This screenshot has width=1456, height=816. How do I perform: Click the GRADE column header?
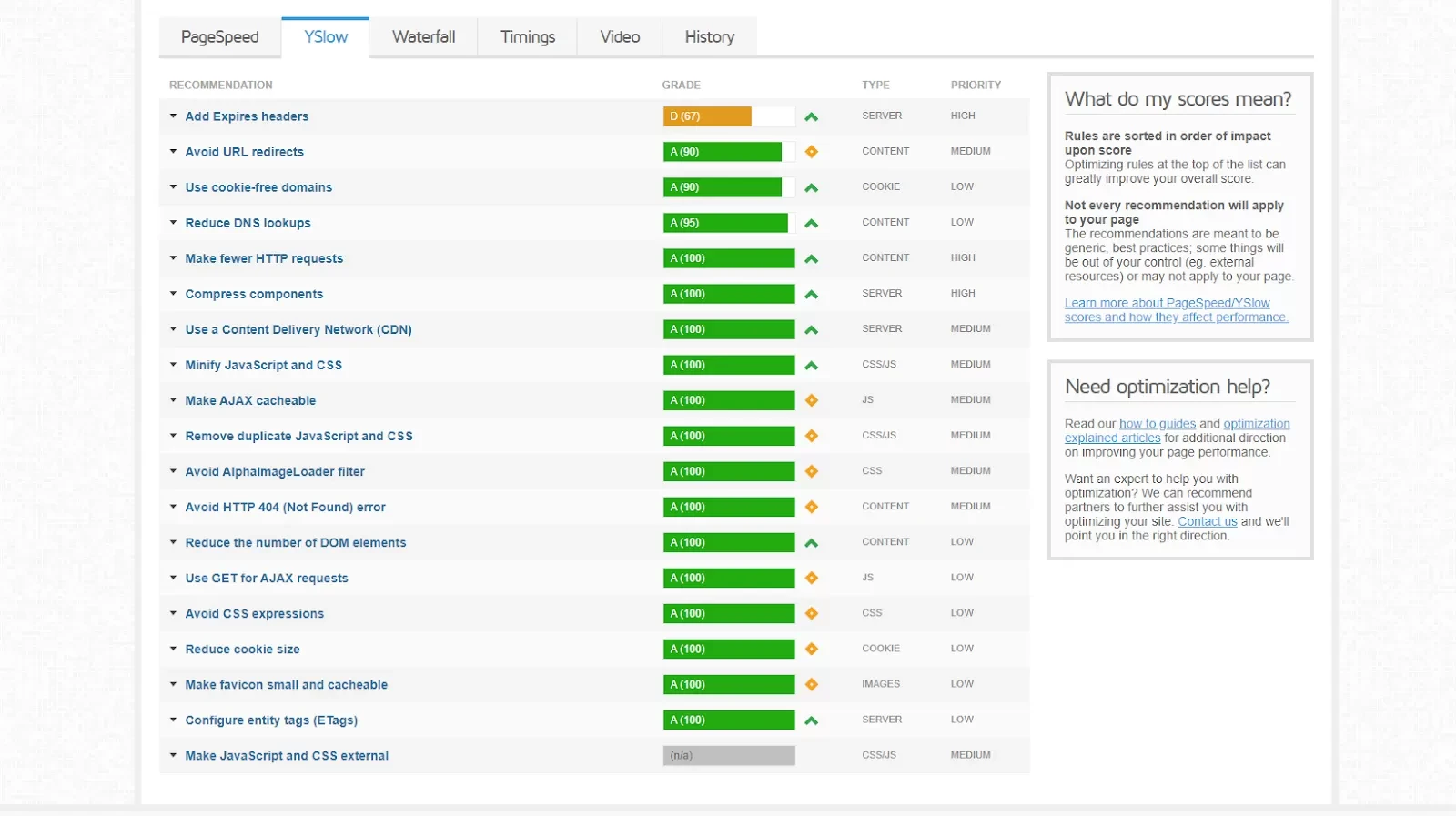tap(682, 85)
